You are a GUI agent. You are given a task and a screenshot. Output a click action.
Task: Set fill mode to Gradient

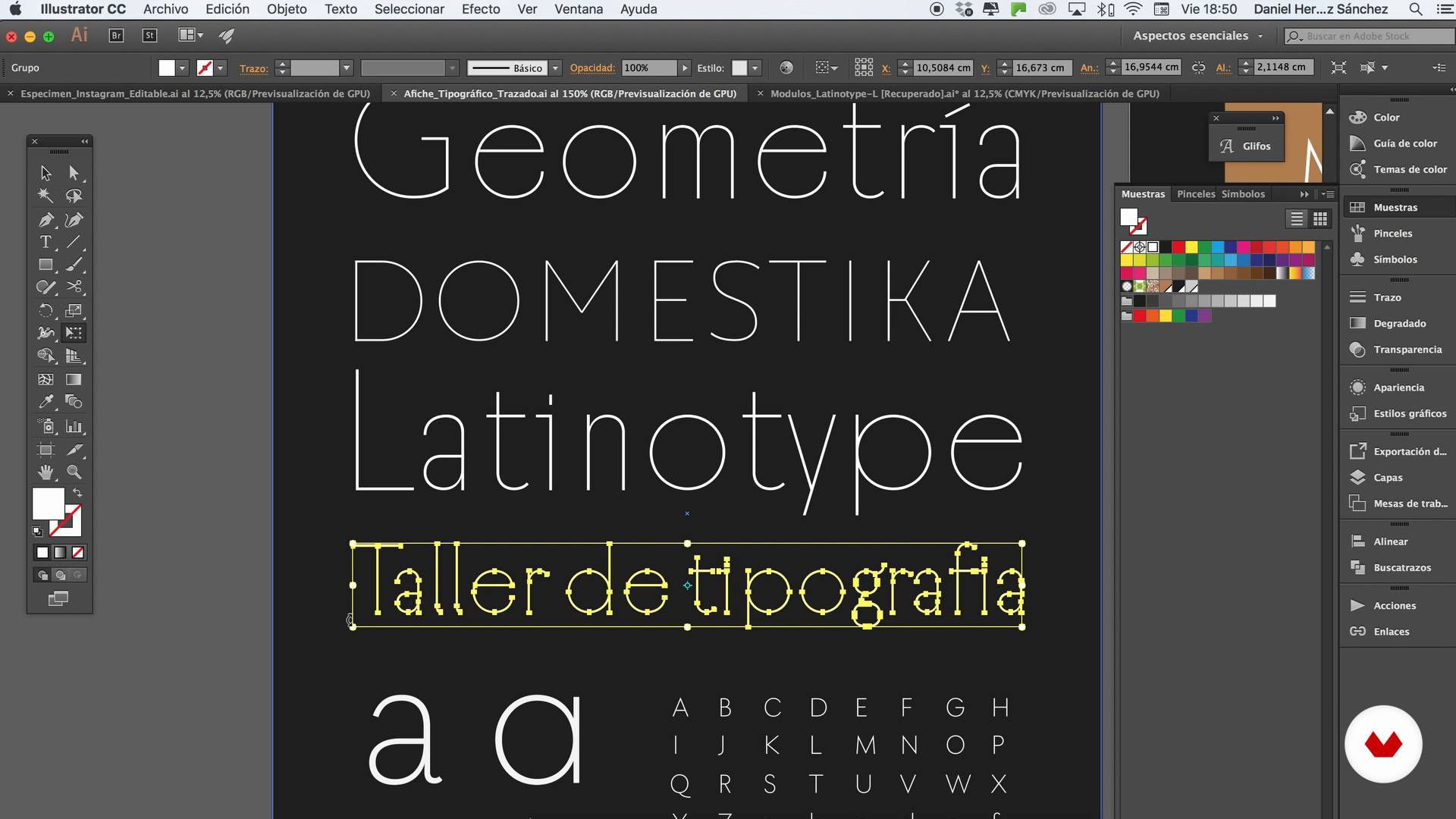60,553
